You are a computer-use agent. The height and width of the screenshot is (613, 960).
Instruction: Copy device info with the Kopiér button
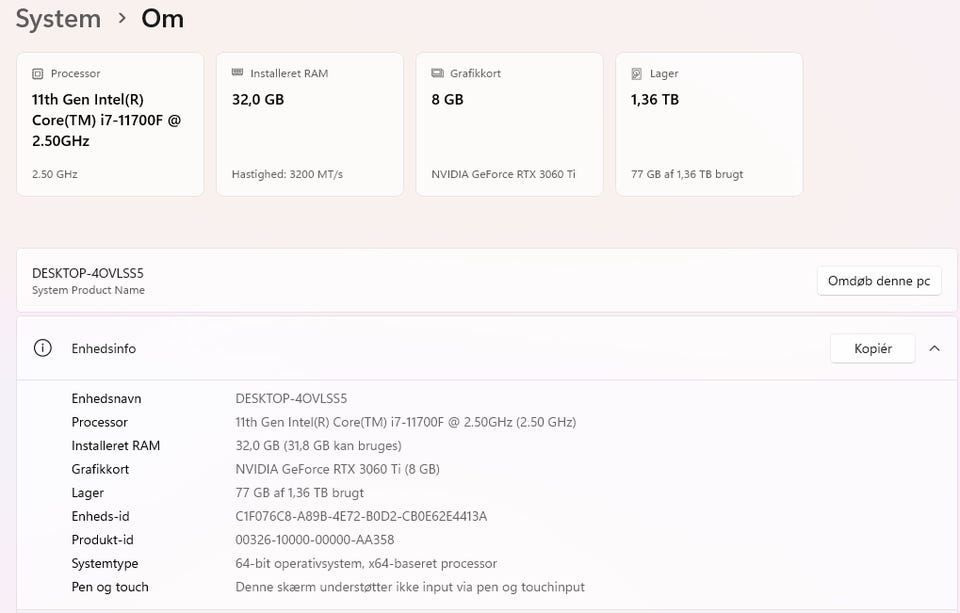[x=872, y=348]
